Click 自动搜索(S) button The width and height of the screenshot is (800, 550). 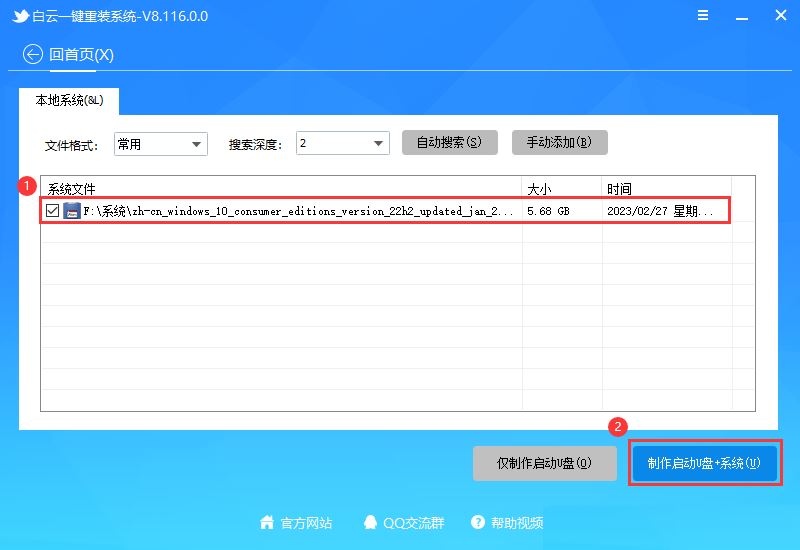[449, 142]
